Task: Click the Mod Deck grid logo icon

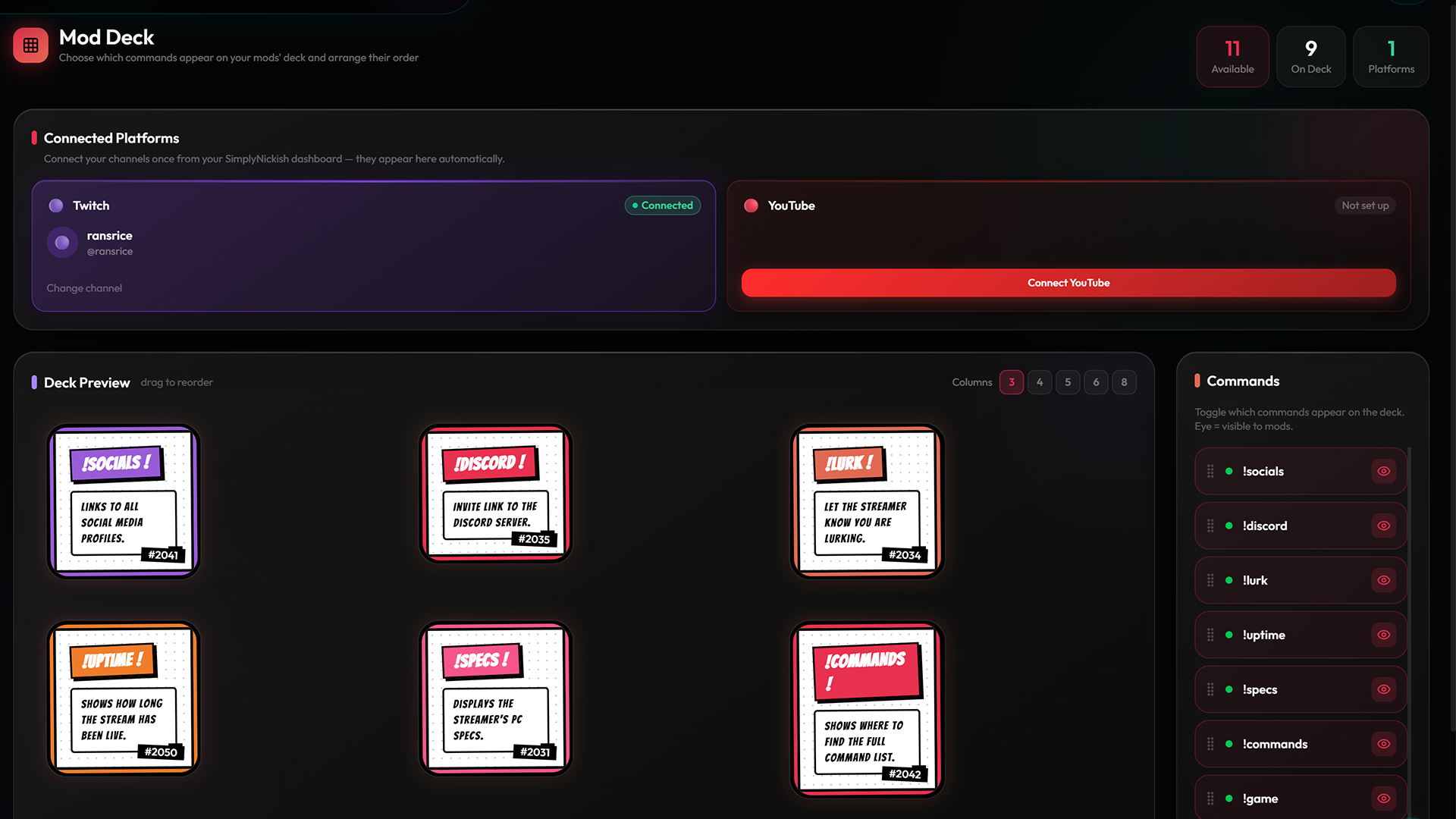Action: (x=30, y=45)
